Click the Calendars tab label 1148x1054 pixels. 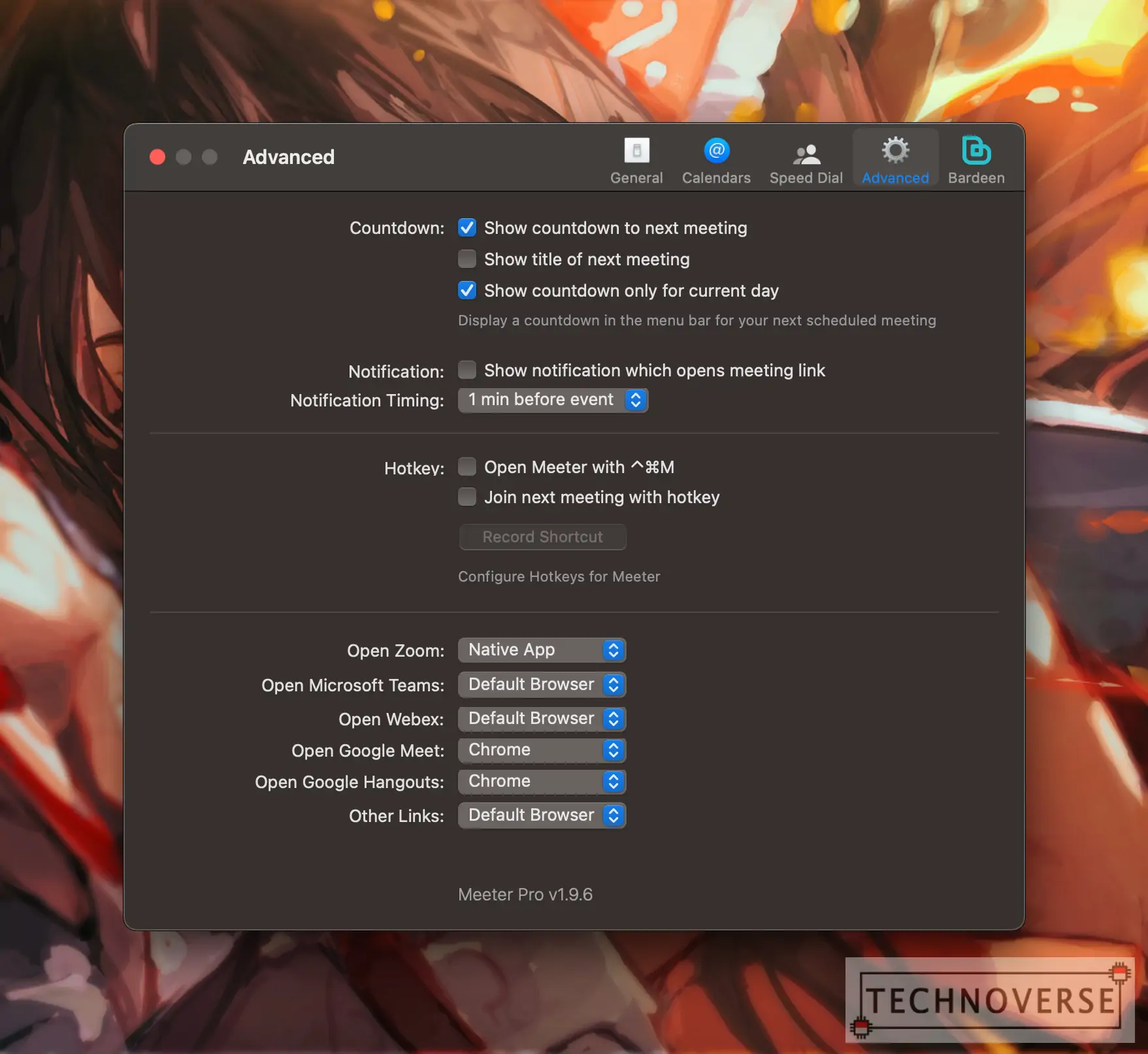point(716,178)
